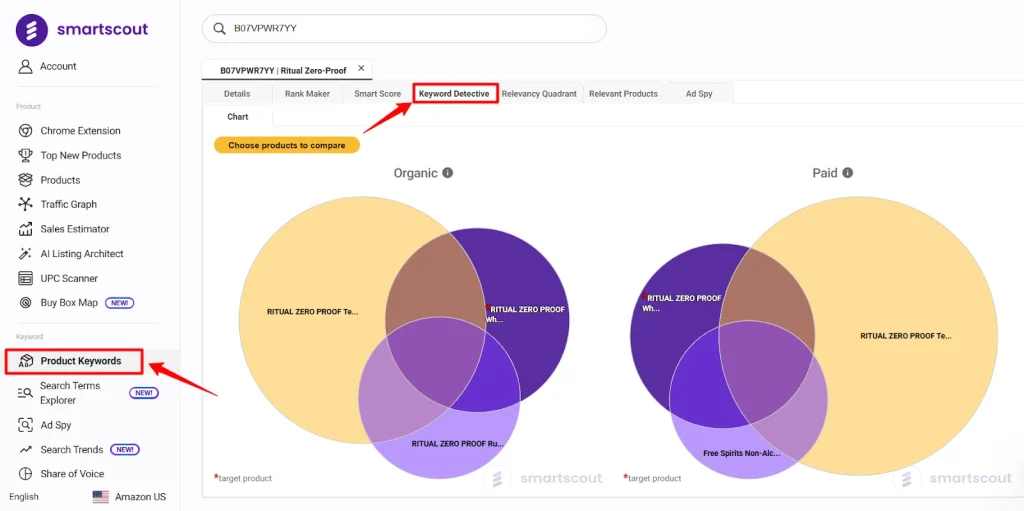The image size is (1024, 511).
Task: Open AI Listing Architect
Action: tap(82, 254)
